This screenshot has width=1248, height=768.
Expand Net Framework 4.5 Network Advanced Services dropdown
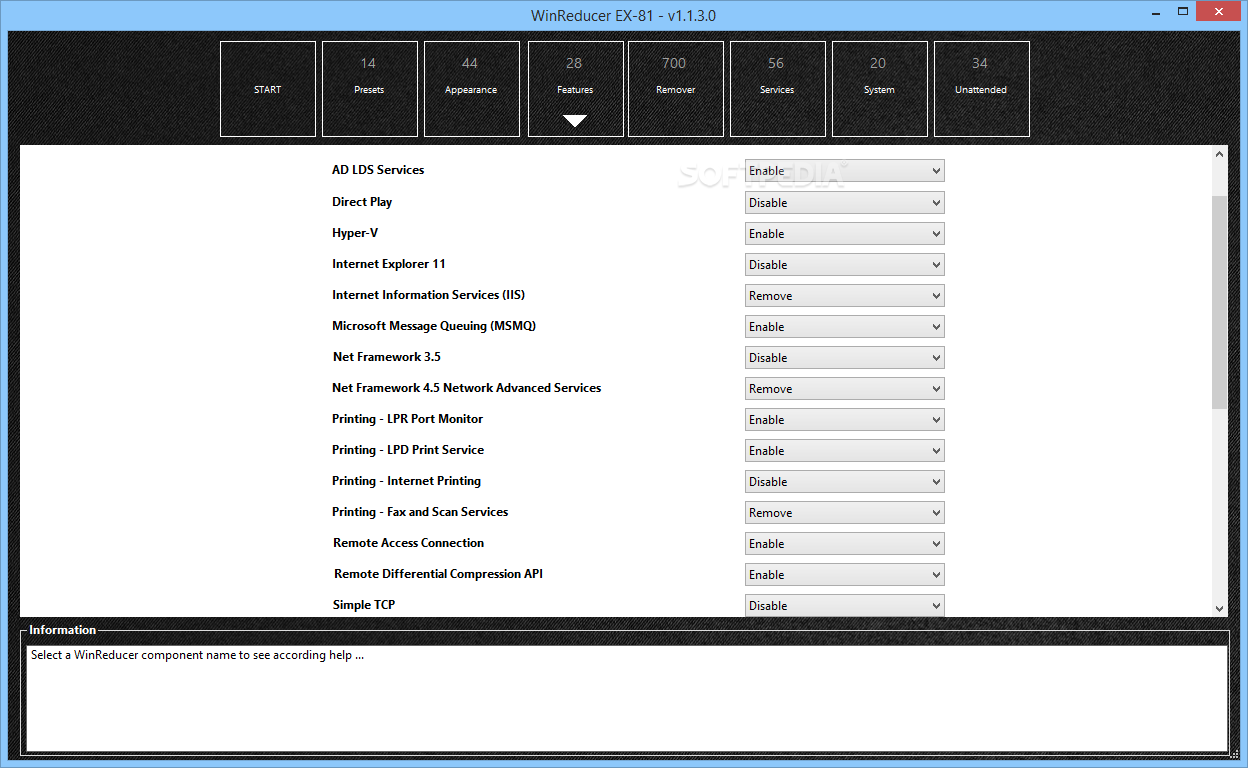click(845, 389)
